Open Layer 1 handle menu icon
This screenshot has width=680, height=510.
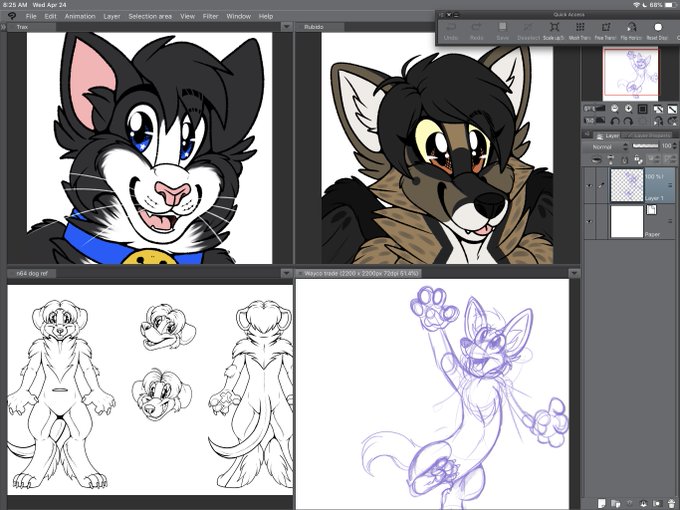[670, 185]
